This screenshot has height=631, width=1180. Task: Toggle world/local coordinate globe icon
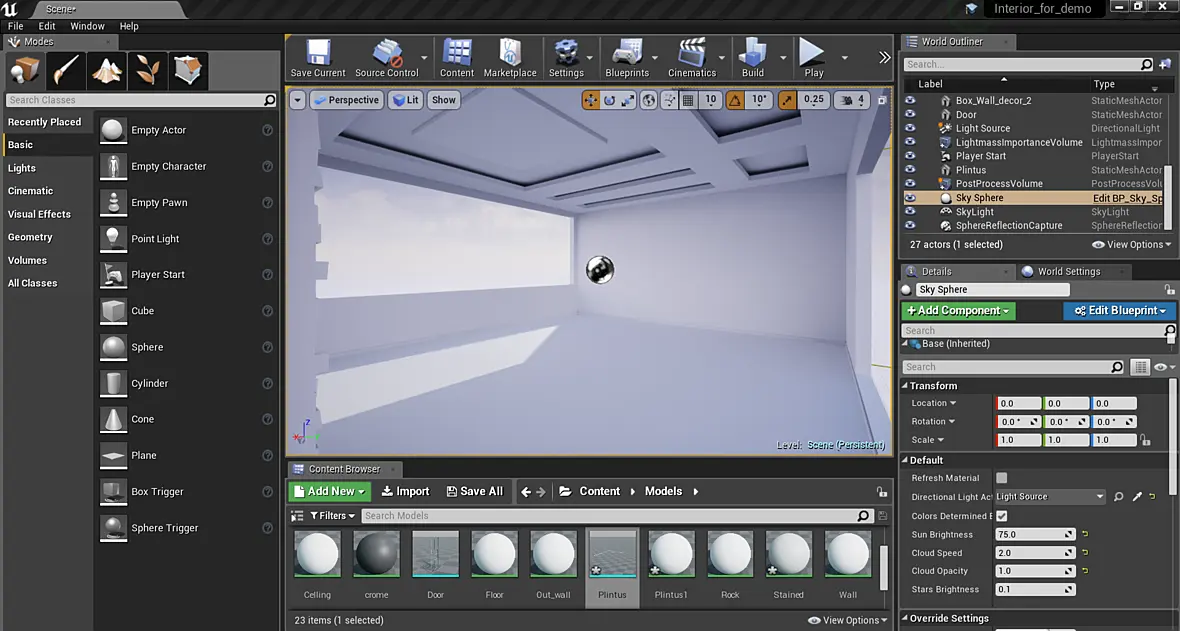649,99
